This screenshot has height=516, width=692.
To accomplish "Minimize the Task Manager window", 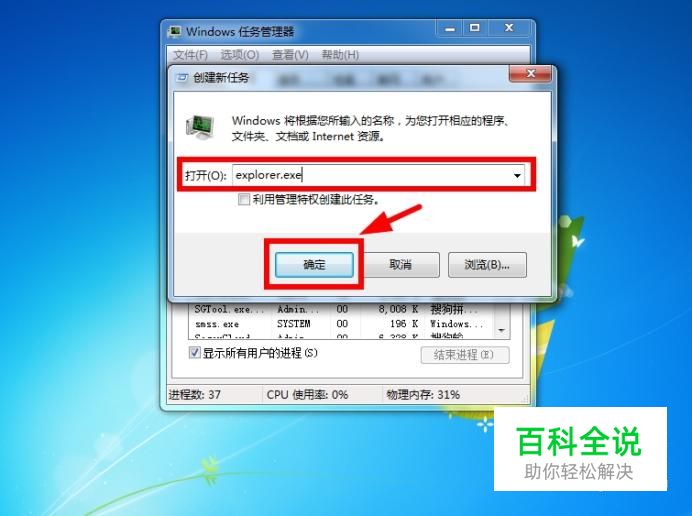I will [x=450, y=29].
